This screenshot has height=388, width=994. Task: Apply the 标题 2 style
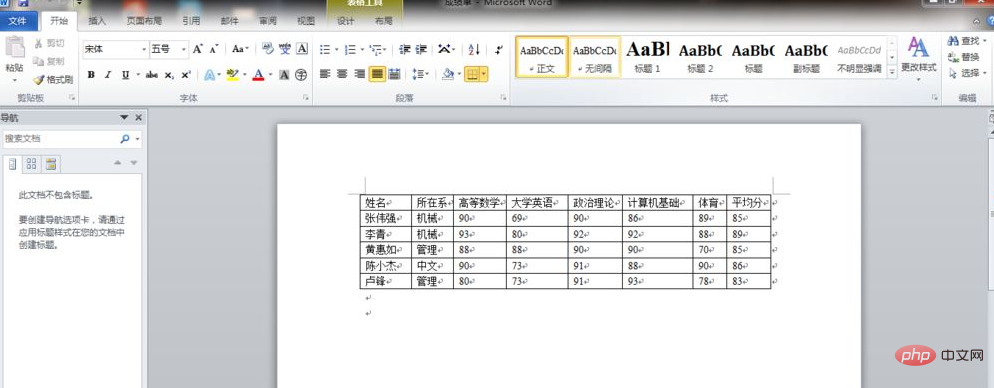click(x=700, y=56)
